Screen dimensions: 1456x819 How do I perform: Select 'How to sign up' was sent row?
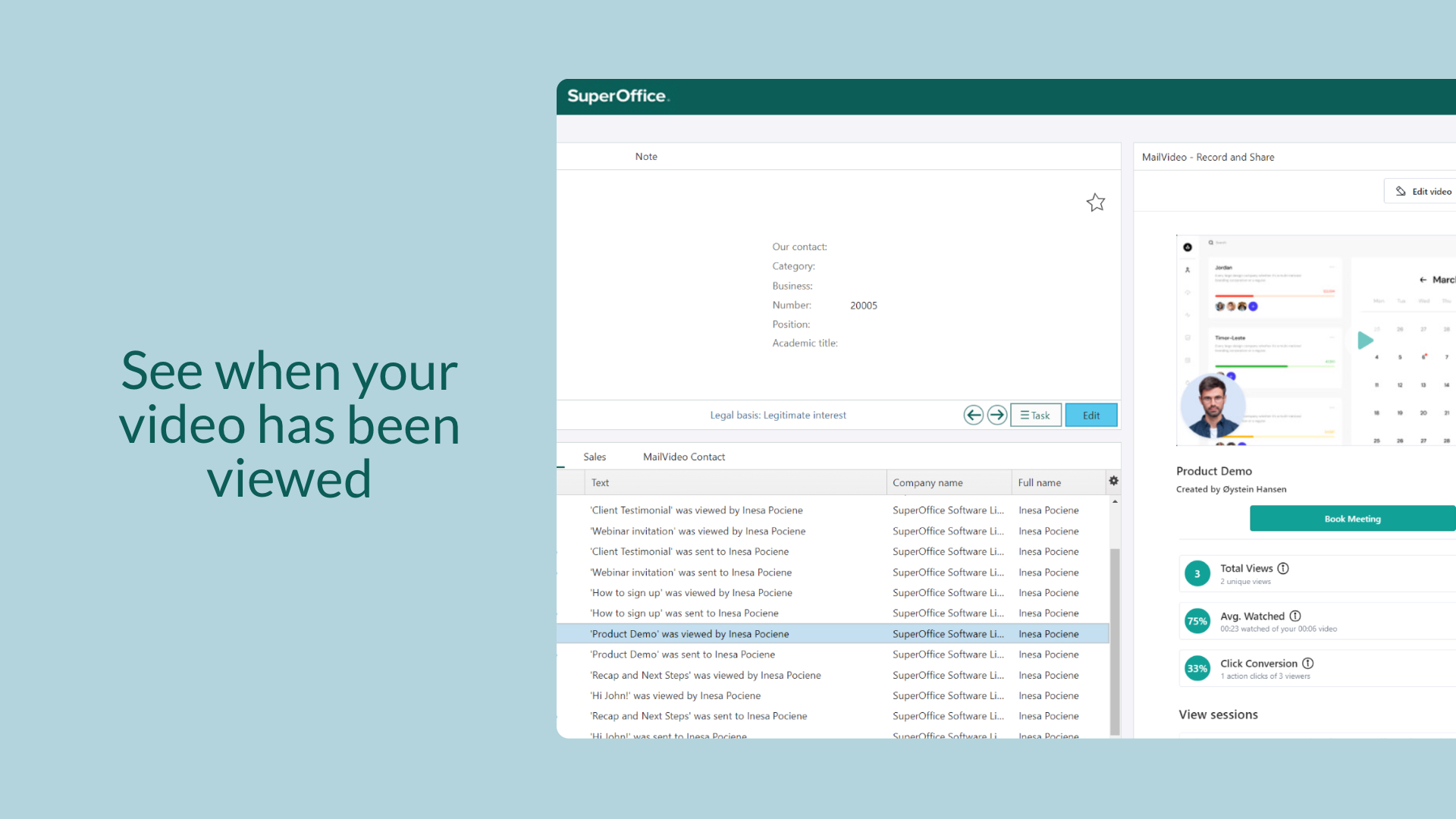(x=833, y=613)
